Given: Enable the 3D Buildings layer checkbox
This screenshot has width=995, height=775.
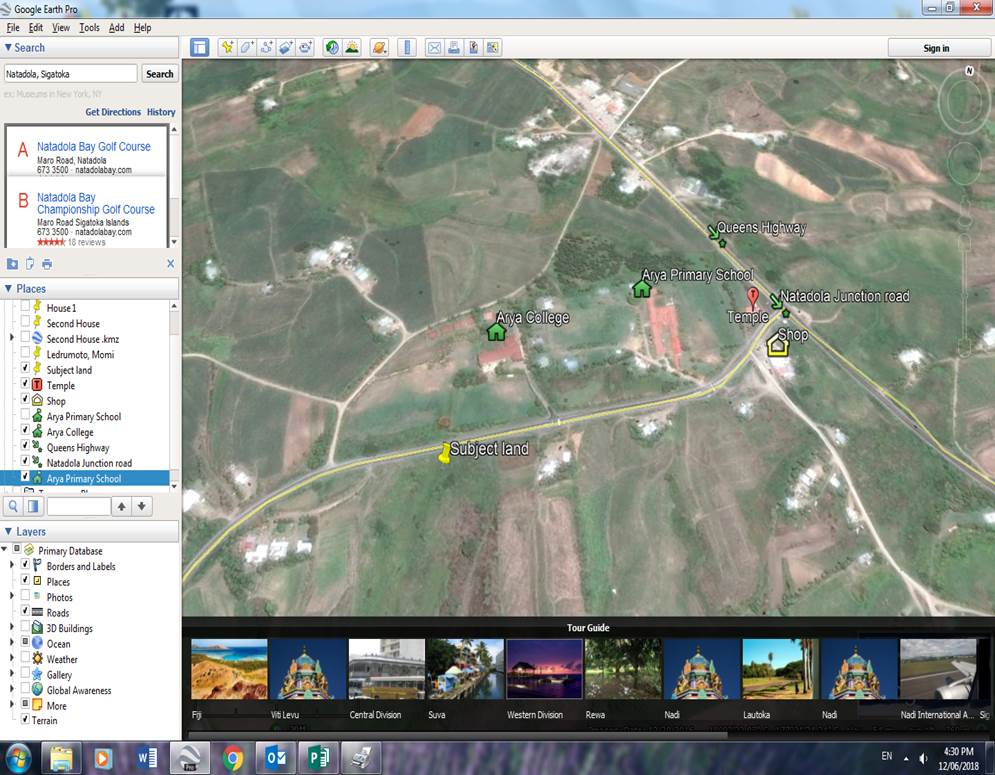Looking at the screenshot, I should [26, 628].
